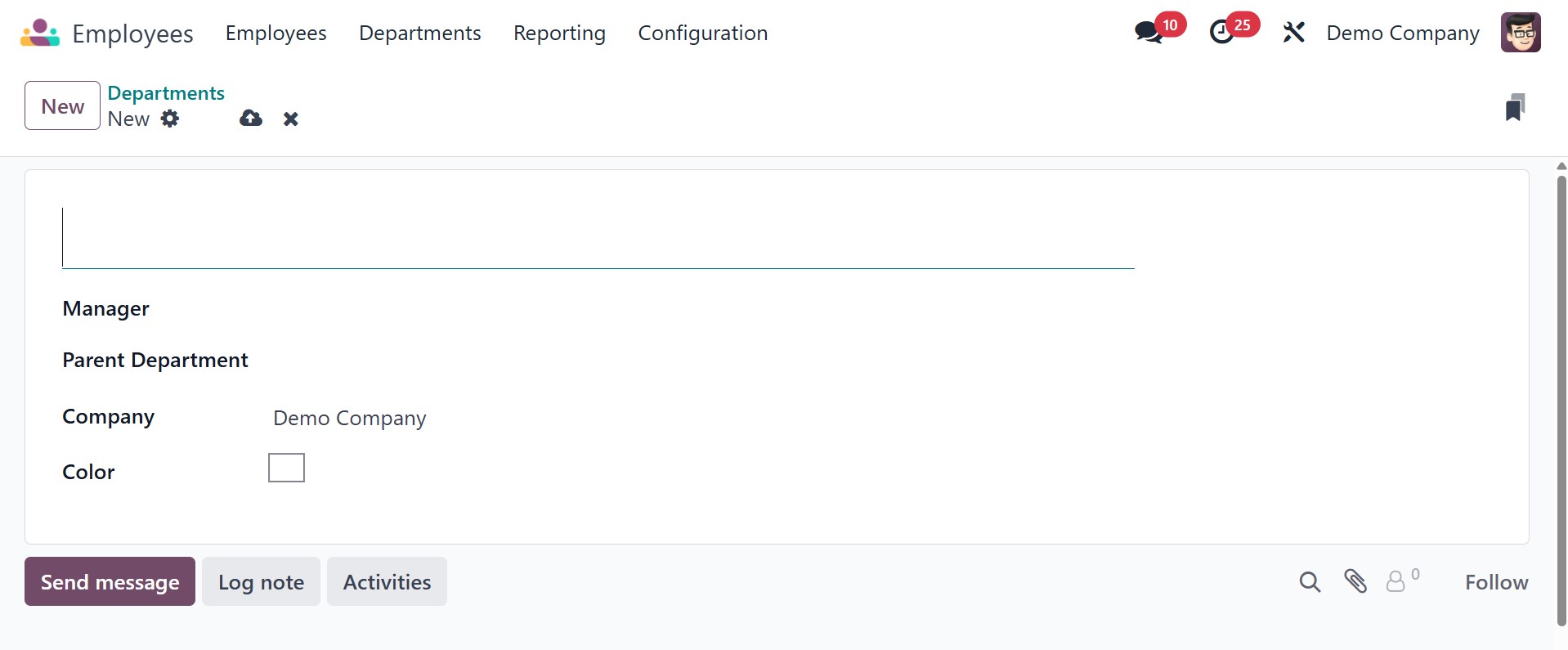The height and width of the screenshot is (650, 1568).
Task: Click the Employees app logo icon
Action: coord(40,33)
